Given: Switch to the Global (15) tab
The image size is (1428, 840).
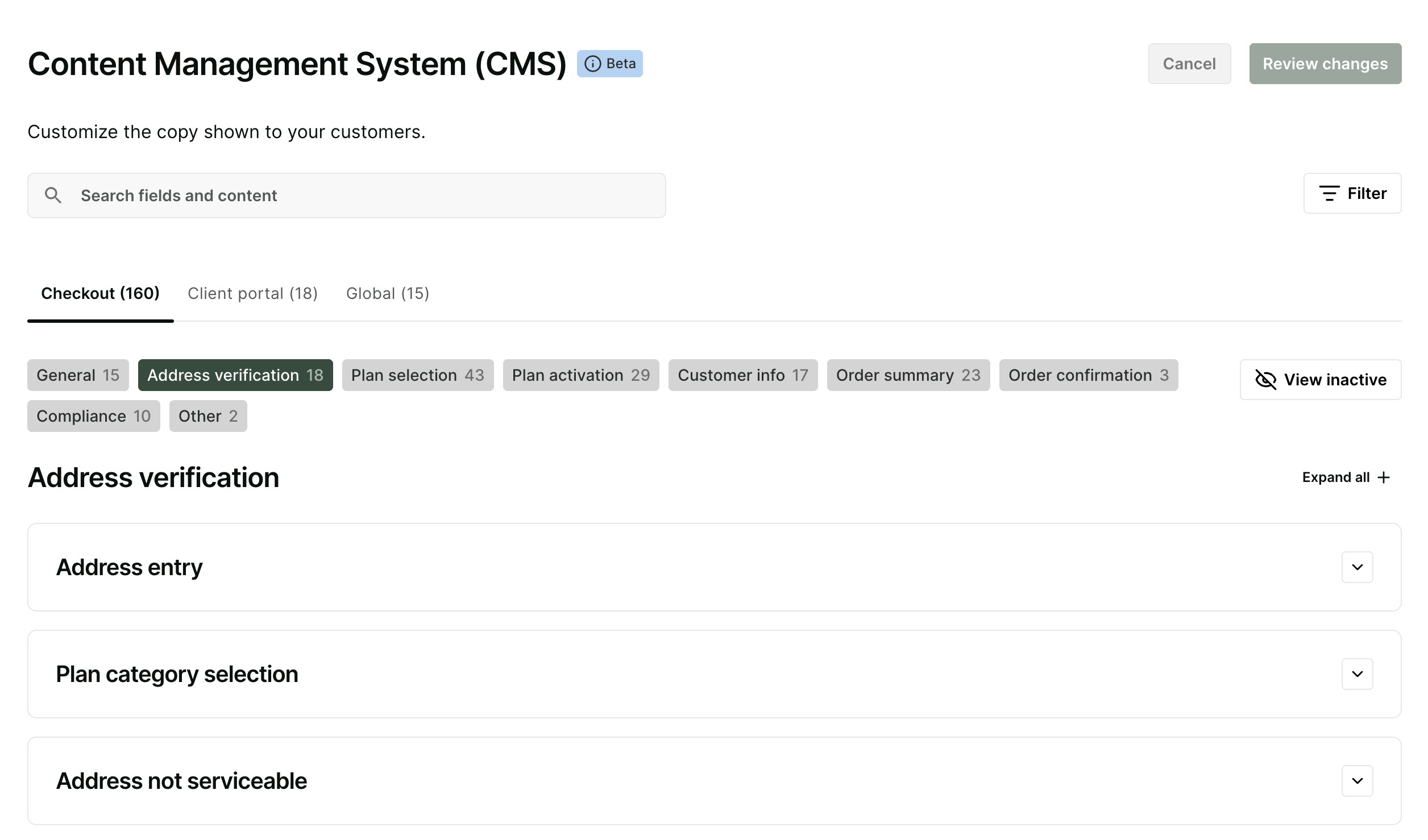Looking at the screenshot, I should coord(388,293).
